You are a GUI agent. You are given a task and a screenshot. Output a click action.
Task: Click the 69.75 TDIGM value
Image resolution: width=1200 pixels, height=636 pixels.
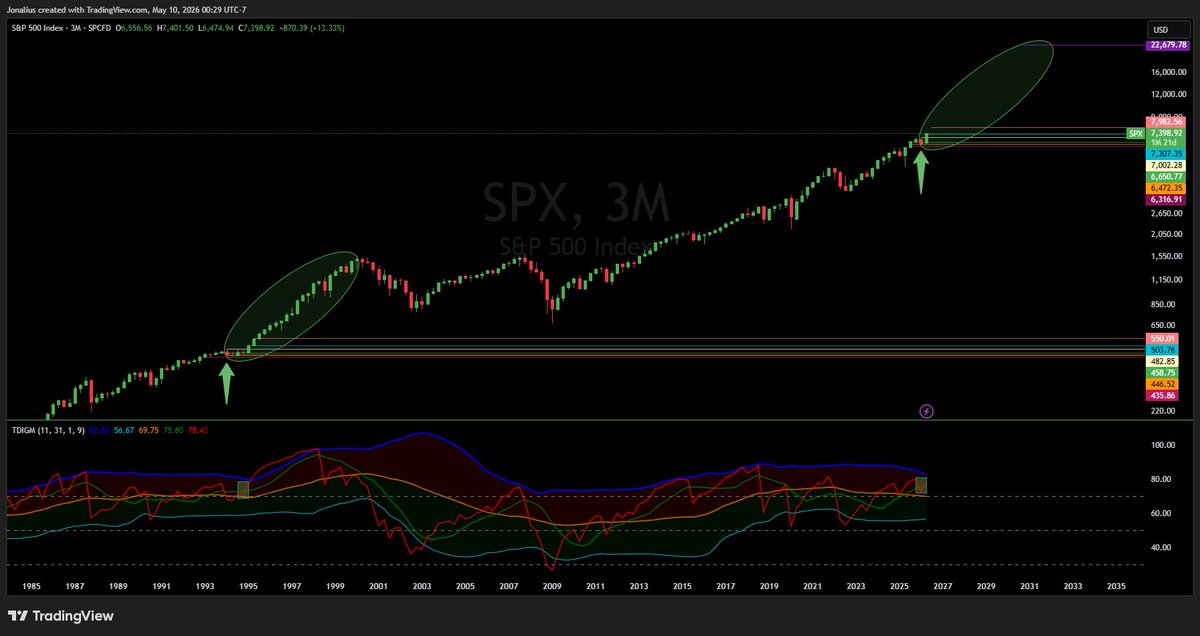click(x=148, y=429)
